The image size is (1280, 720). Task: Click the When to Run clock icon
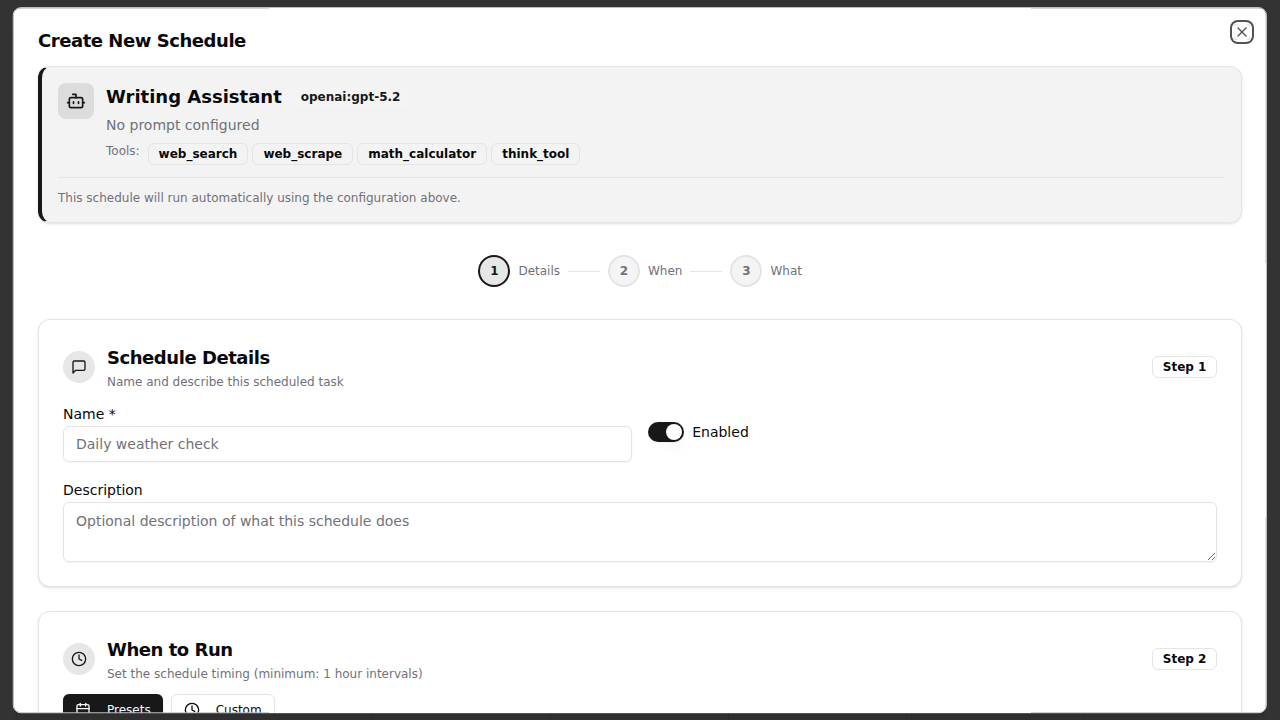[79, 659]
